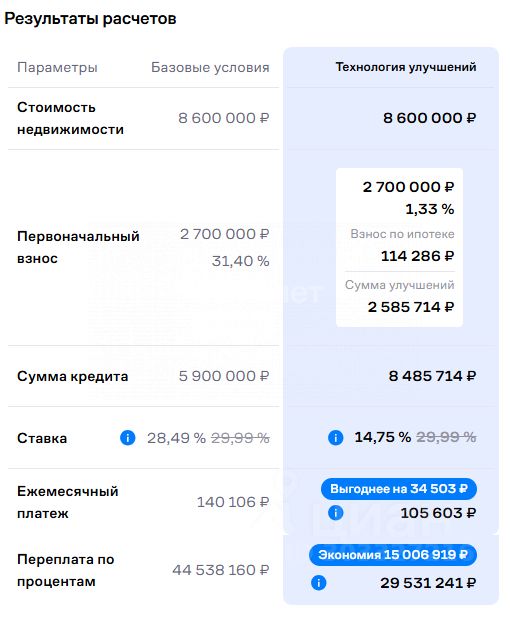Click 'Параметры' column header
510x622 pixels.
click(57, 67)
